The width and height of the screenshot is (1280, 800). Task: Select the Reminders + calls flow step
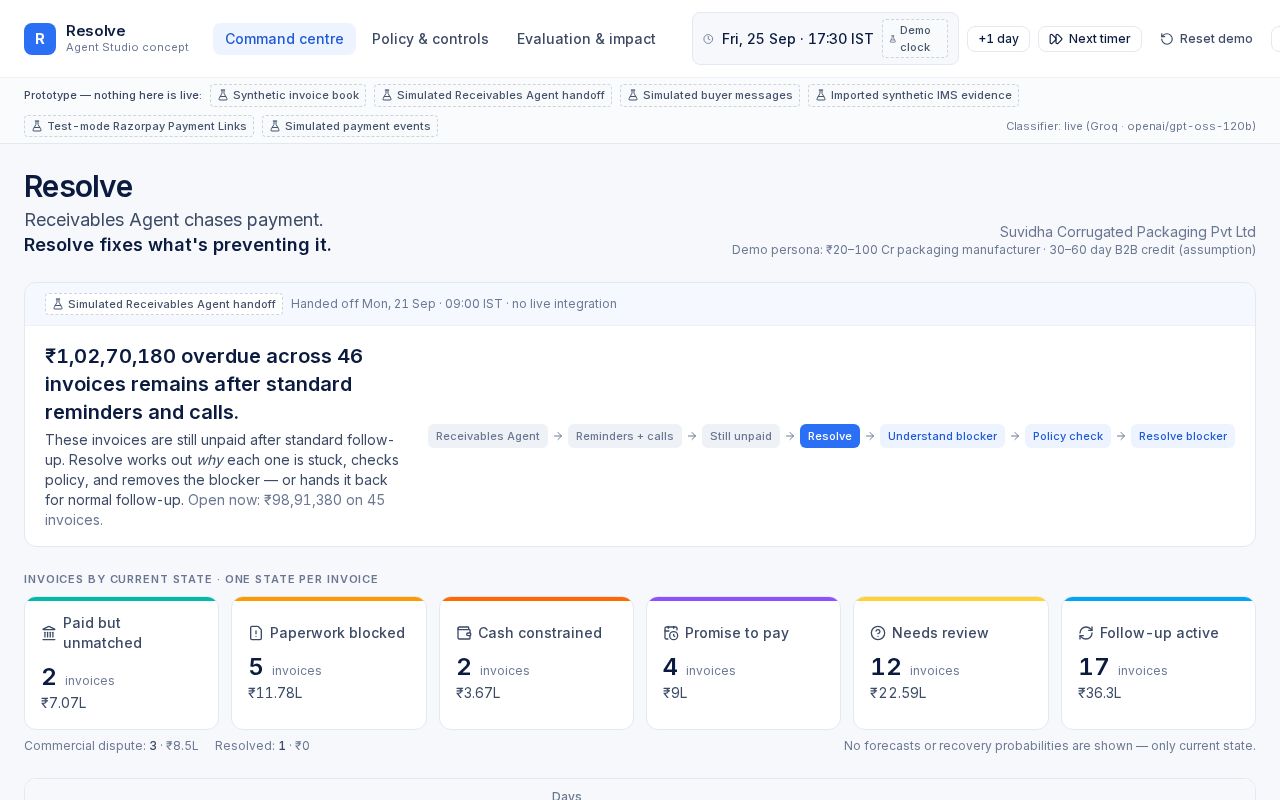coord(625,436)
